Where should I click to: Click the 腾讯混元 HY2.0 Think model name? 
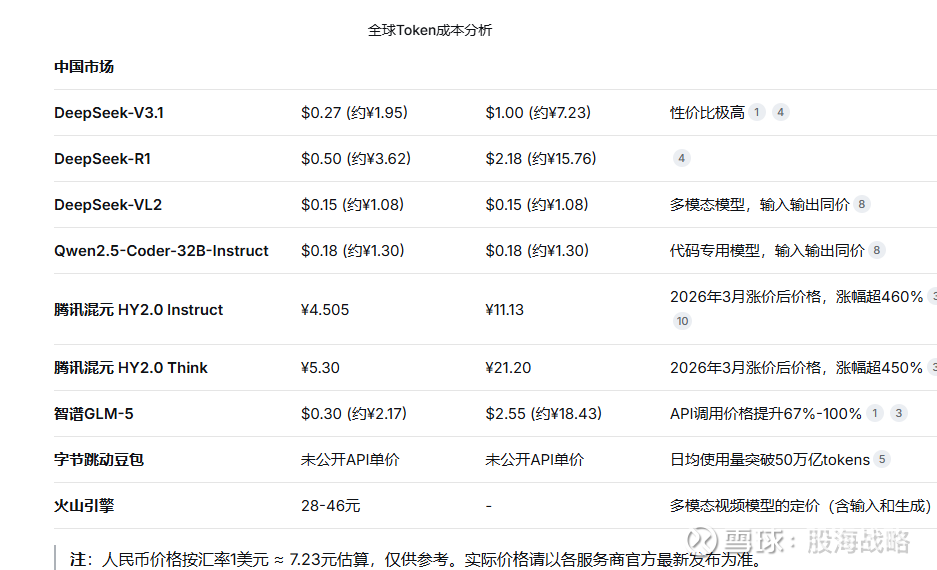pyautogui.click(x=131, y=368)
